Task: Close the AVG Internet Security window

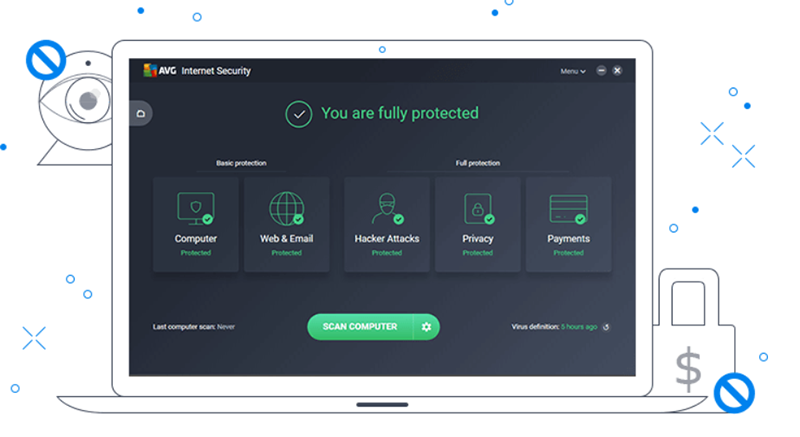Action: (x=617, y=71)
